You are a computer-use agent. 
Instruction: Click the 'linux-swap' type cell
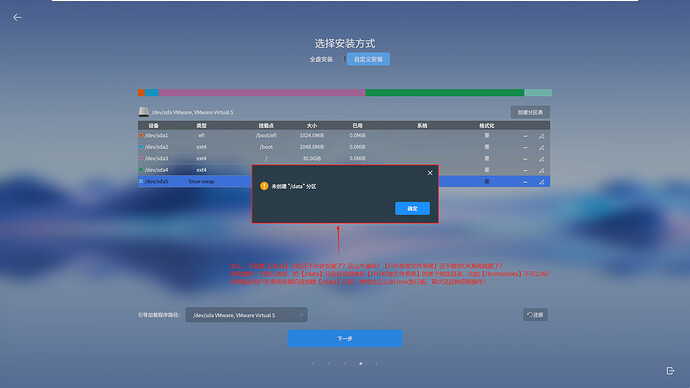tap(202, 181)
